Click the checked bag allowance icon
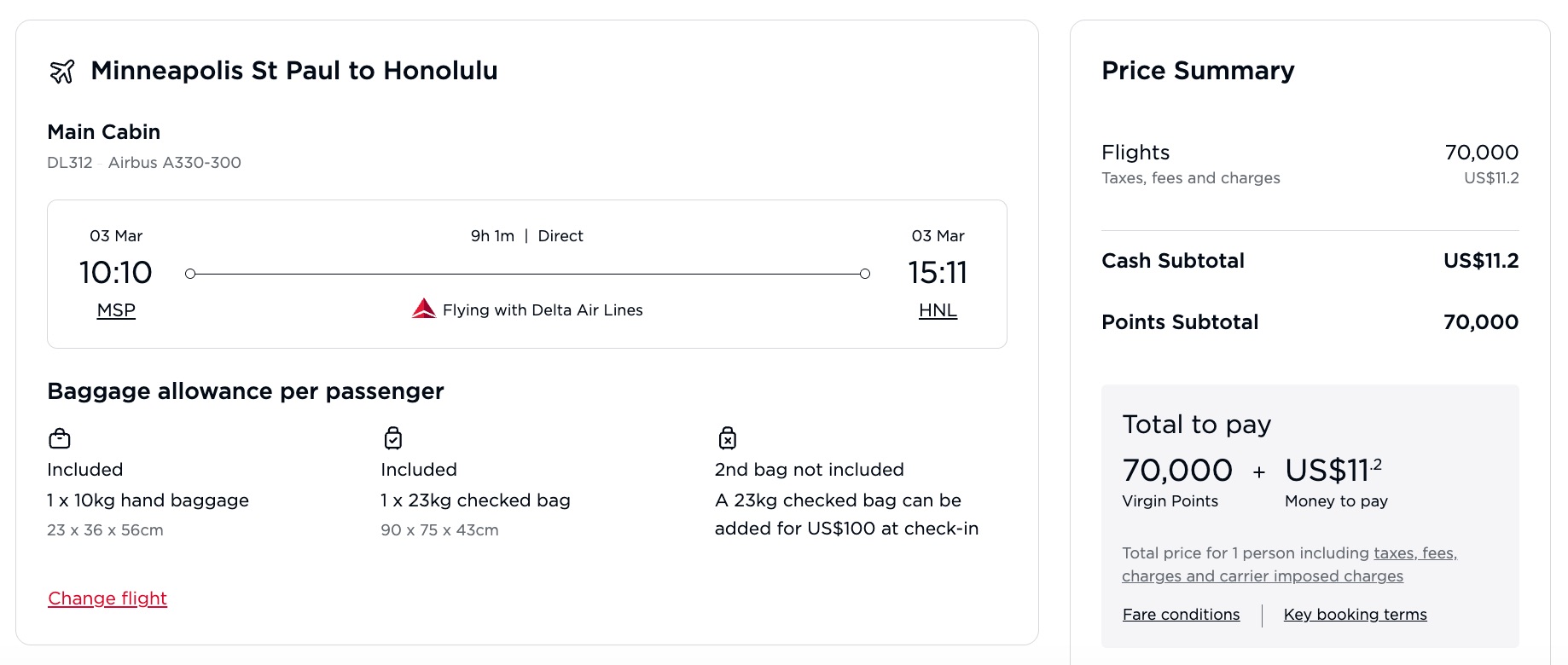Viewport: 1568px width, 665px height. pos(393,438)
